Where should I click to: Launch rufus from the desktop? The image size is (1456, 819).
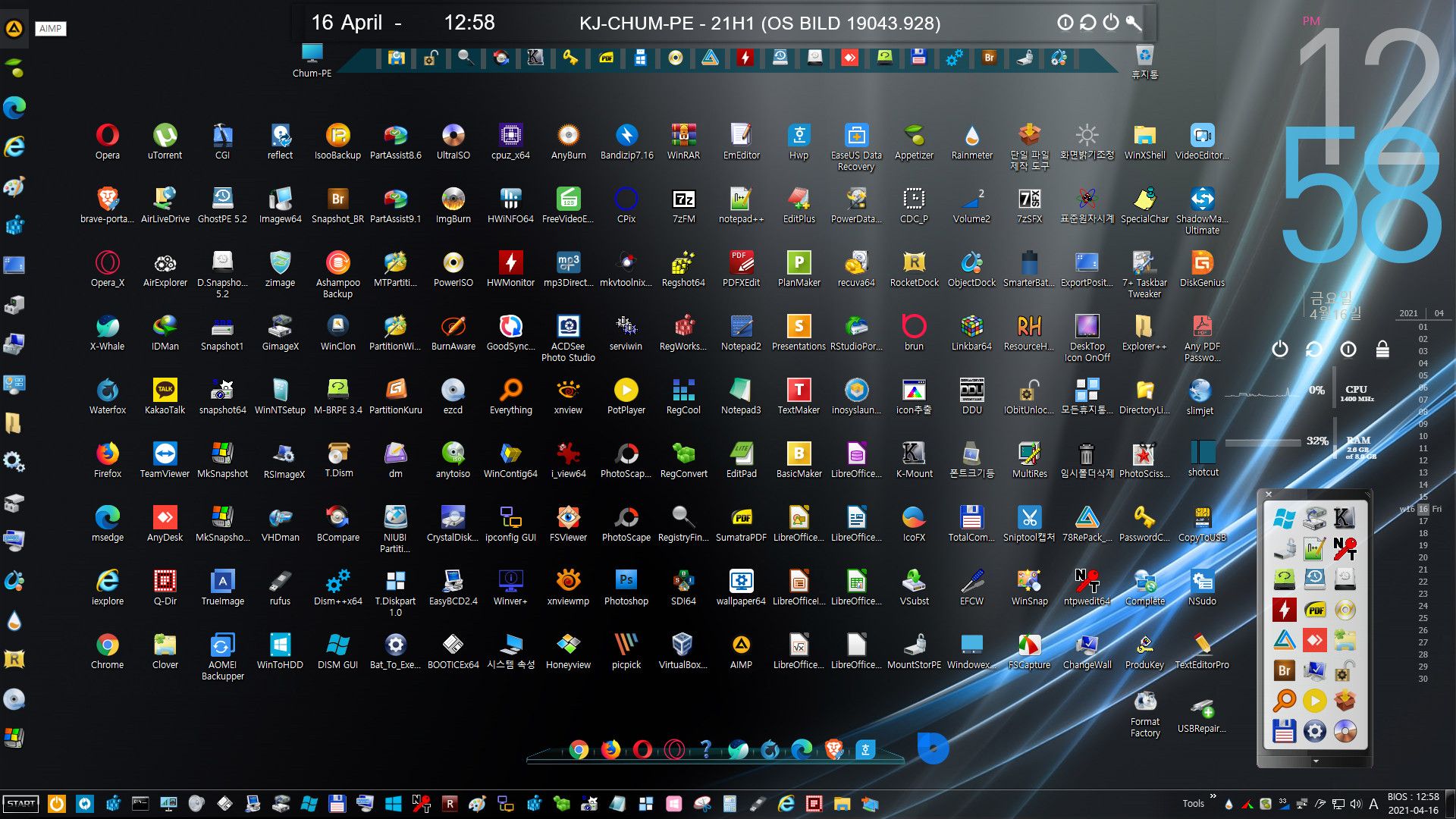coord(280,587)
